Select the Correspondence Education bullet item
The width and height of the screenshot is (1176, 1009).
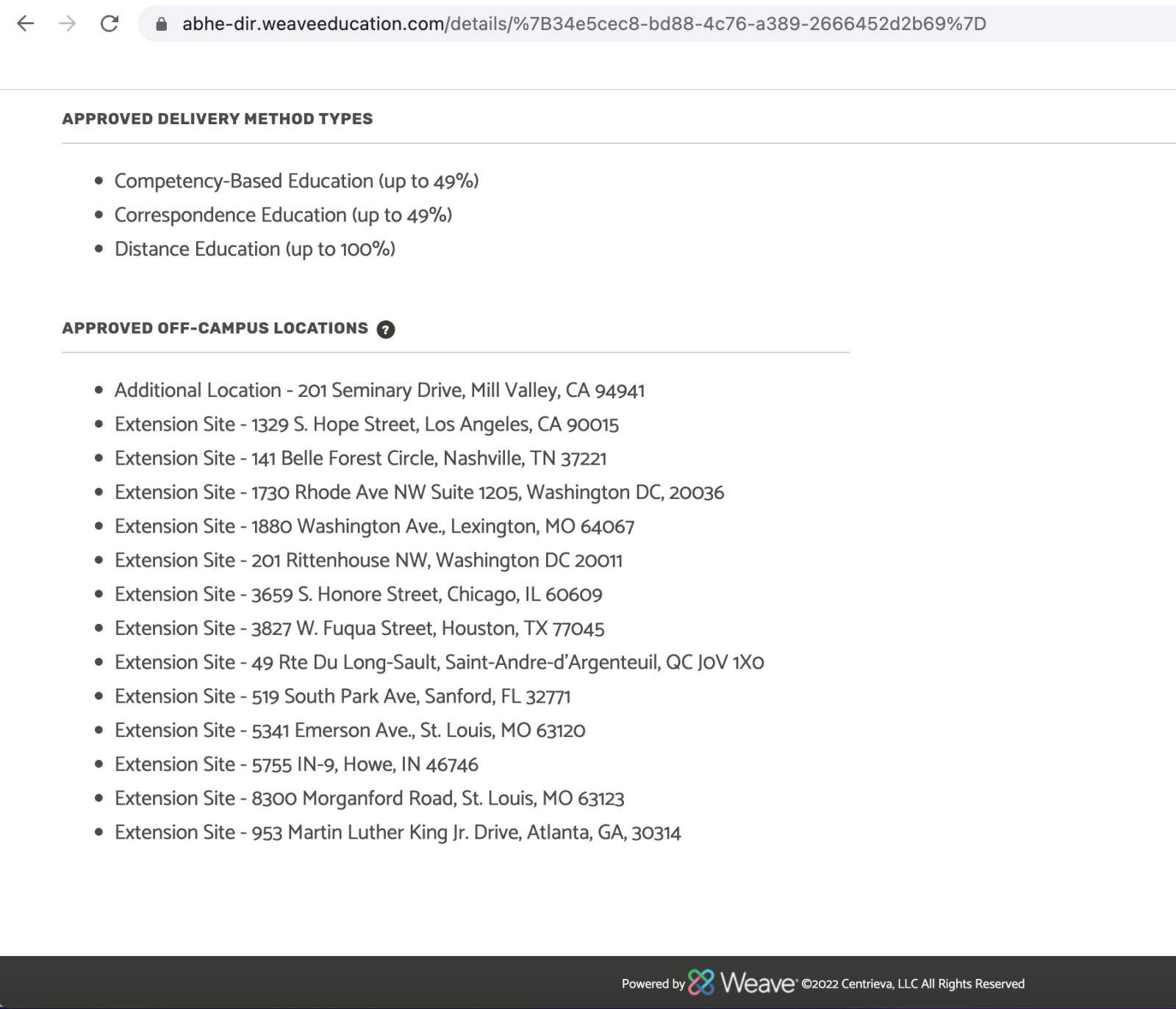283,215
